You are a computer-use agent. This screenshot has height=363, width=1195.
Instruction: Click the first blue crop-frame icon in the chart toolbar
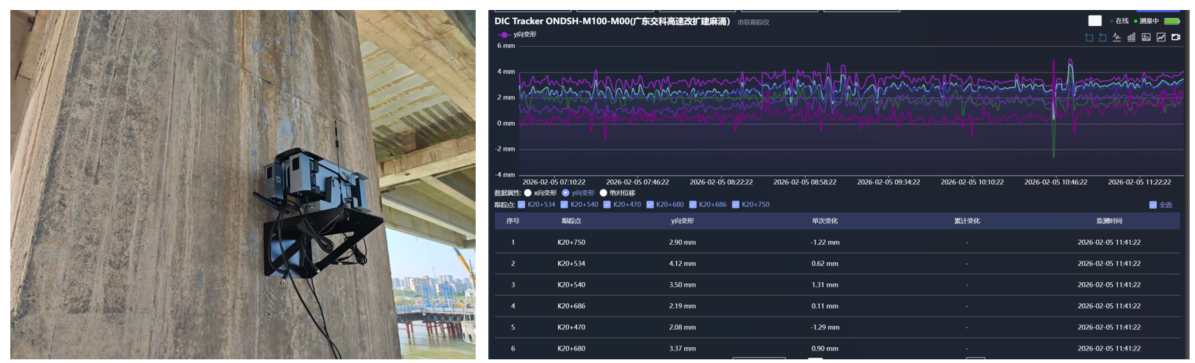[x=1089, y=37]
